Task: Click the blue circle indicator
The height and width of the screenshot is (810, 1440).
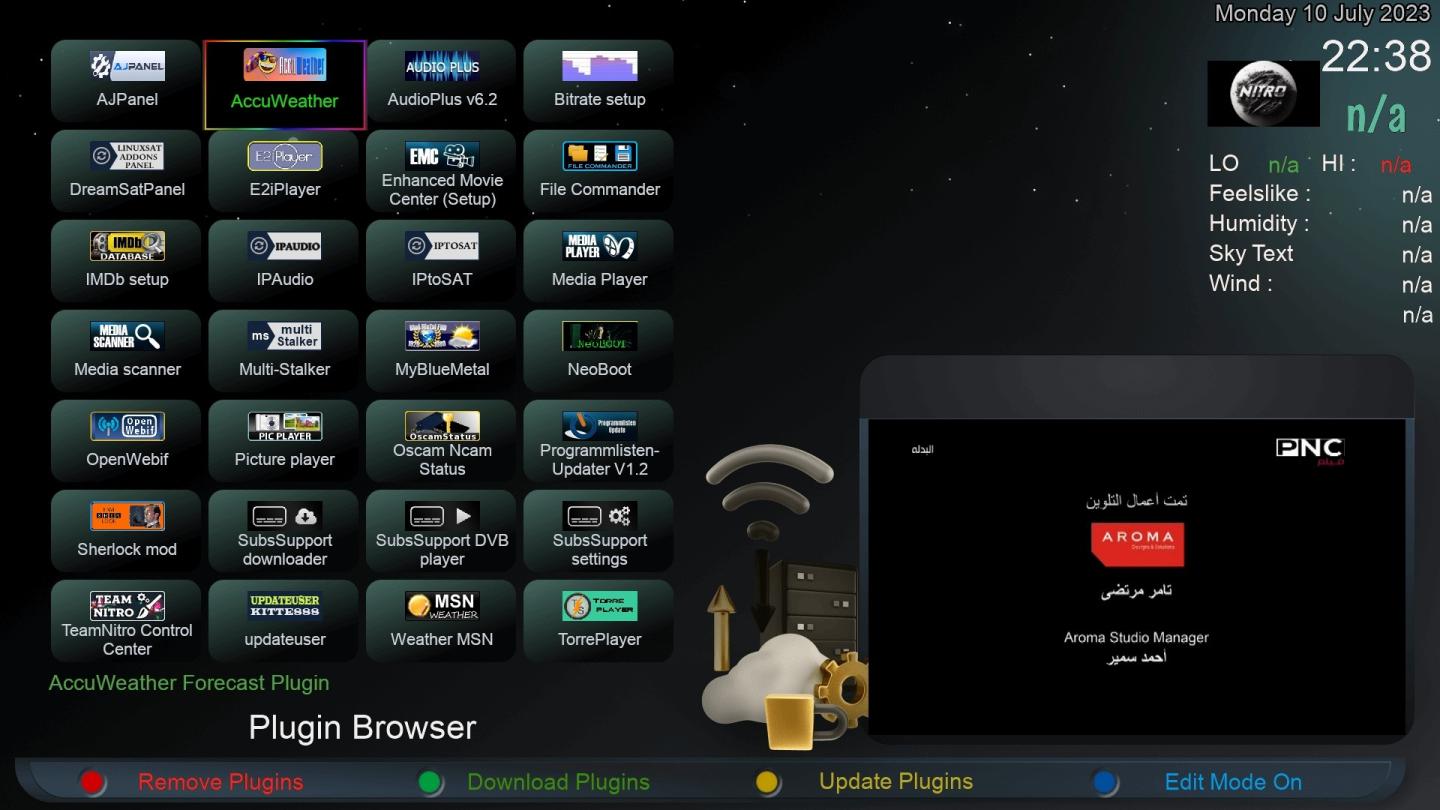Action: (1105, 782)
